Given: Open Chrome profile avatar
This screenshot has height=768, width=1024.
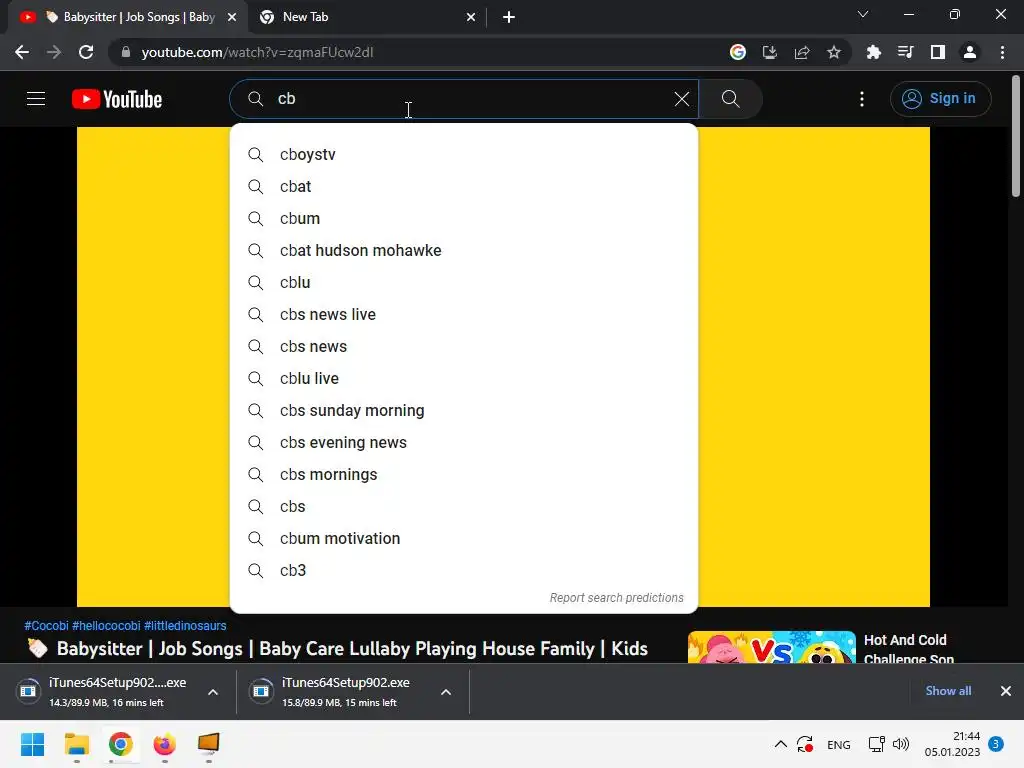Looking at the screenshot, I should pyautogui.click(x=970, y=52).
